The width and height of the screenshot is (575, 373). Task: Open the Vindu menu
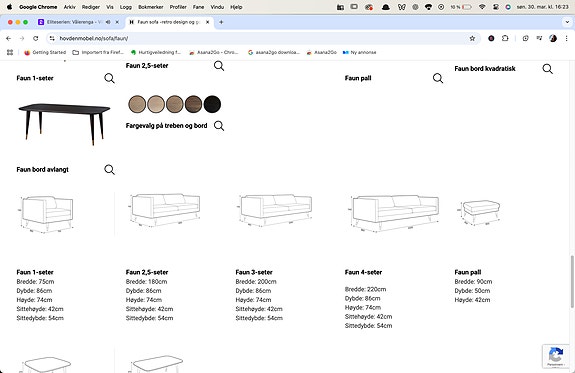217,7
